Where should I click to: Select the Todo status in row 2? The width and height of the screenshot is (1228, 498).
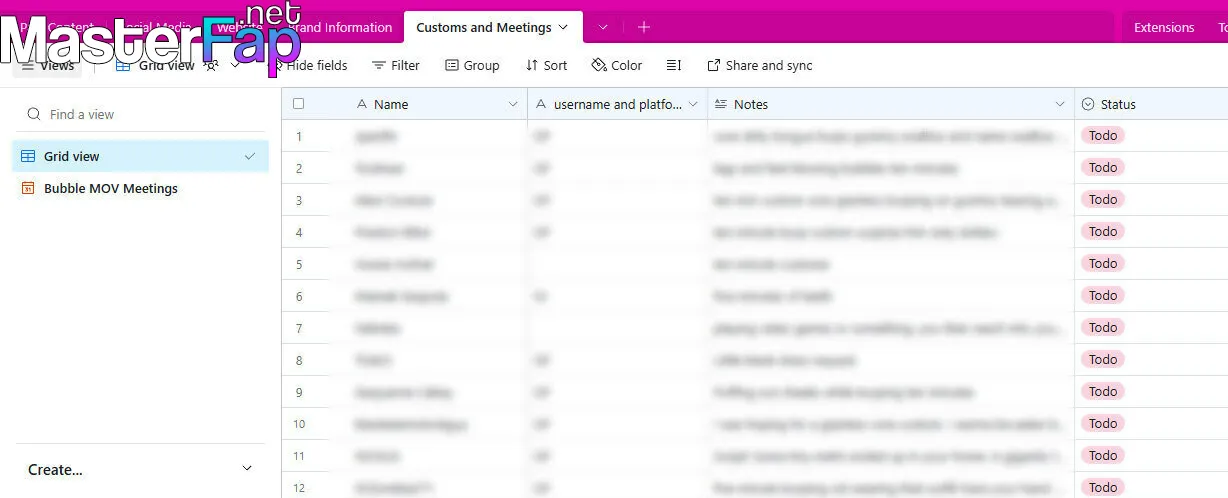point(1103,167)
